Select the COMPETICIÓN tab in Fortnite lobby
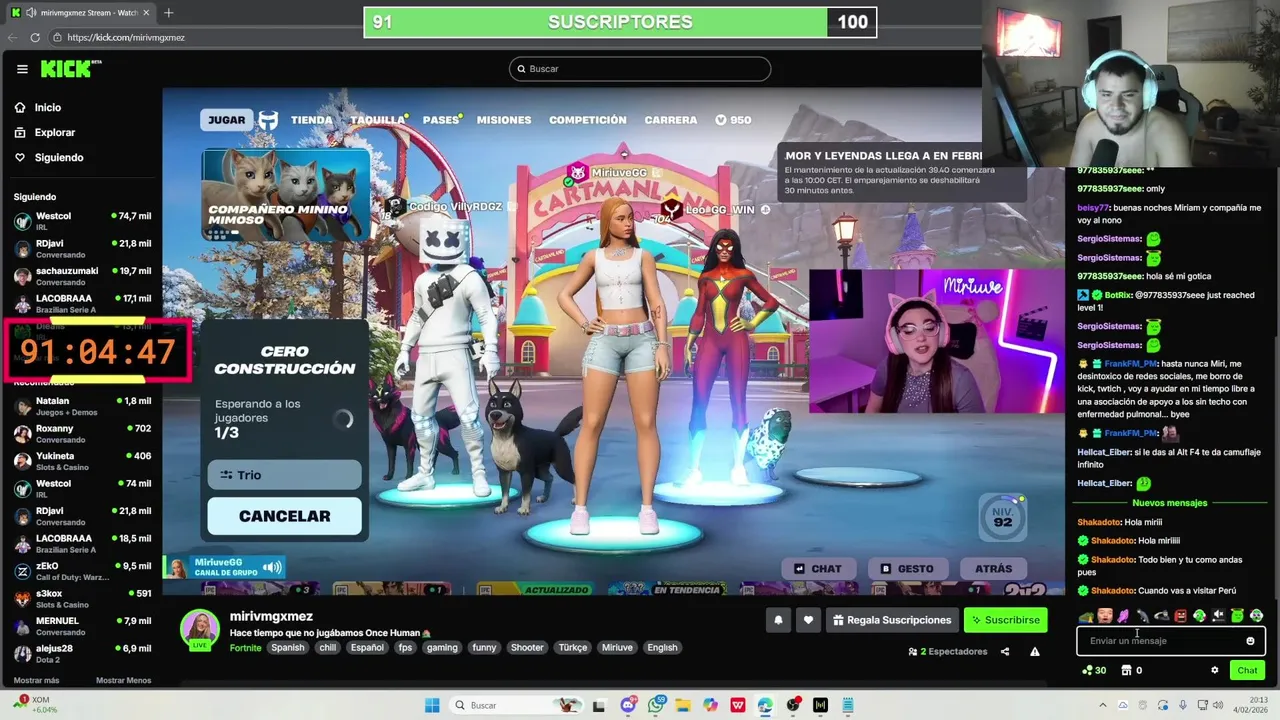Screen dimensions: 1280x720 tap(588, 120)
